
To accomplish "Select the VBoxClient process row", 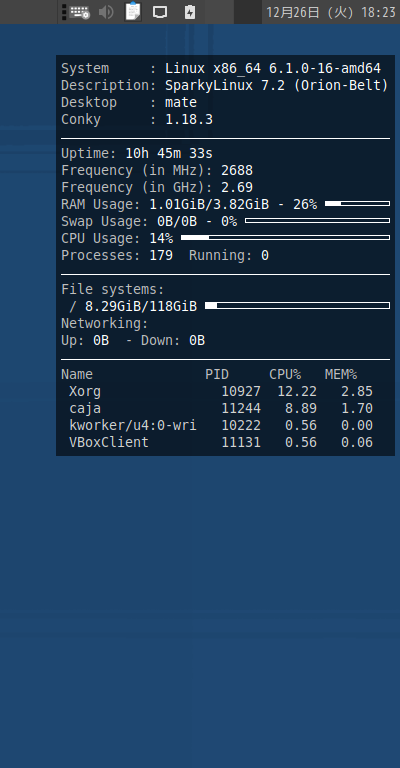I will coord(221,442).
